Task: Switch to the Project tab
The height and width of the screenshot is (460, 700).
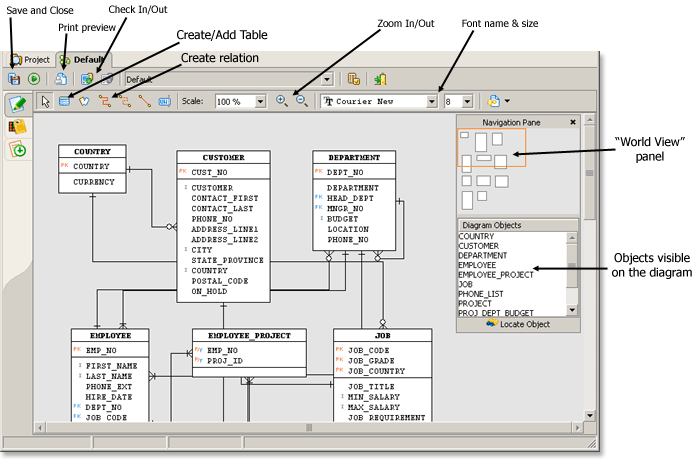Action: click(x=30, y=59)
